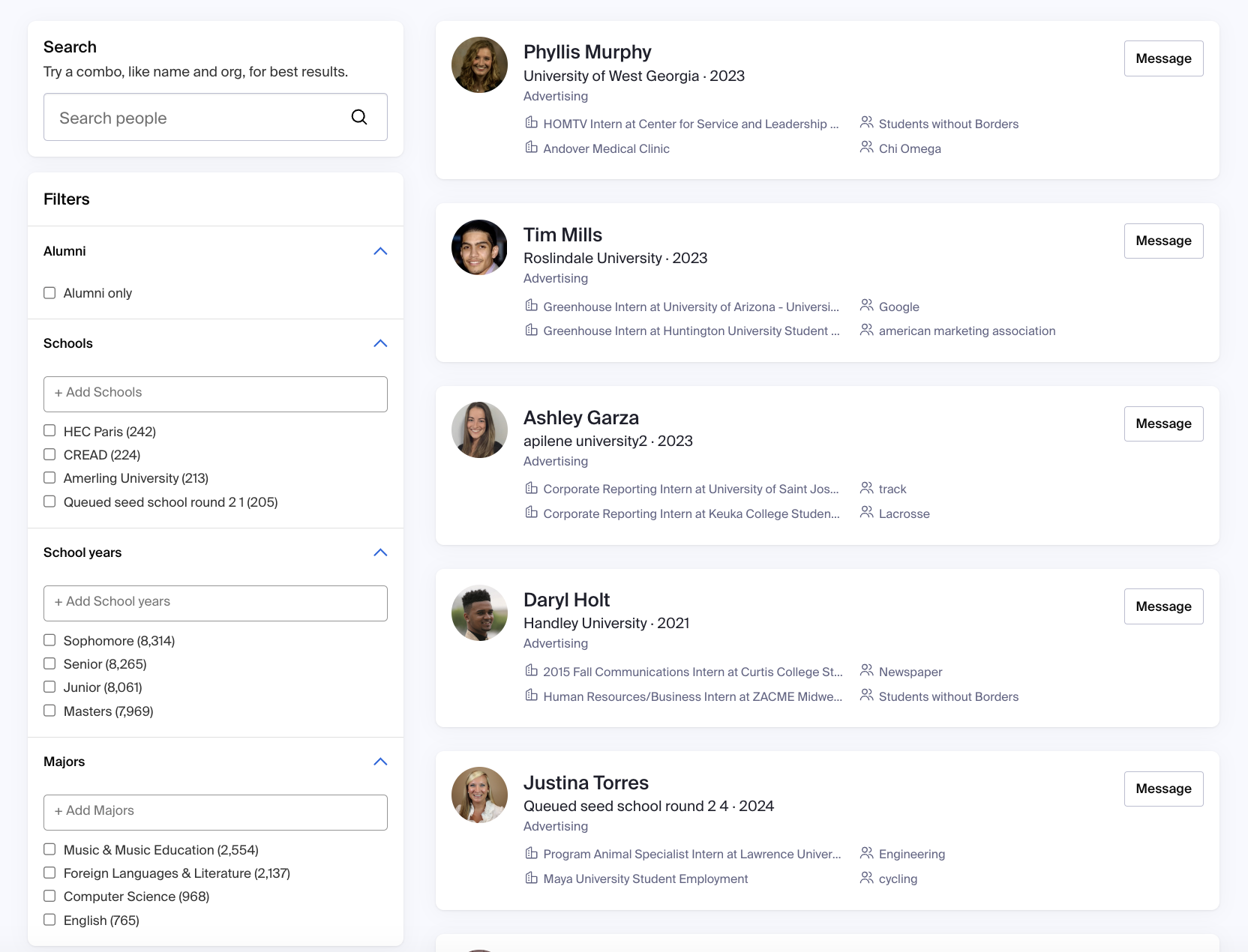Click the company icon beside HOMTV Intern experience
This screenshot has width=1248, height=952.
coord(532,122)
